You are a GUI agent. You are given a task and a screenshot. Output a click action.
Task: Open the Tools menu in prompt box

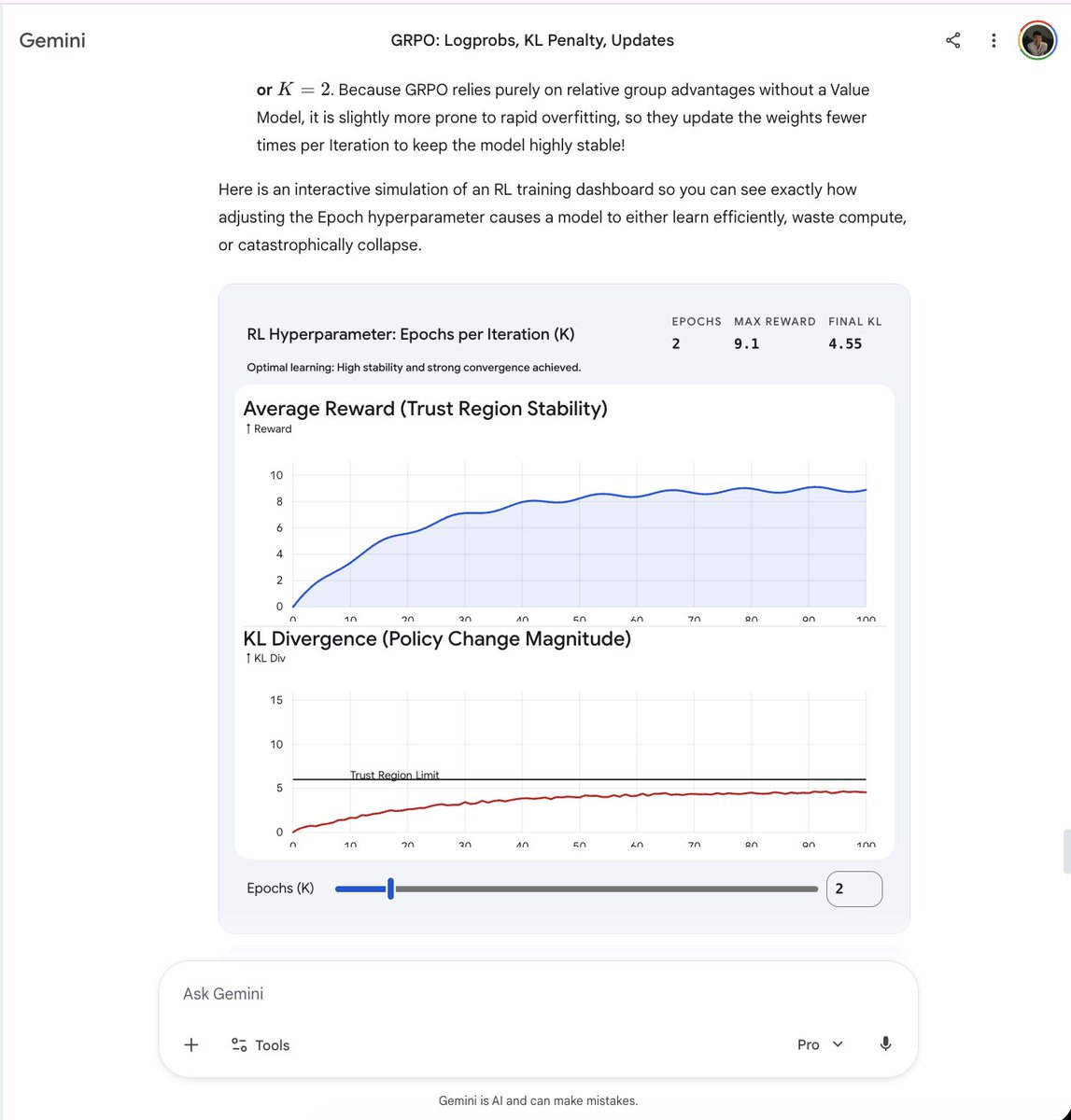[x=261, y=1044]
